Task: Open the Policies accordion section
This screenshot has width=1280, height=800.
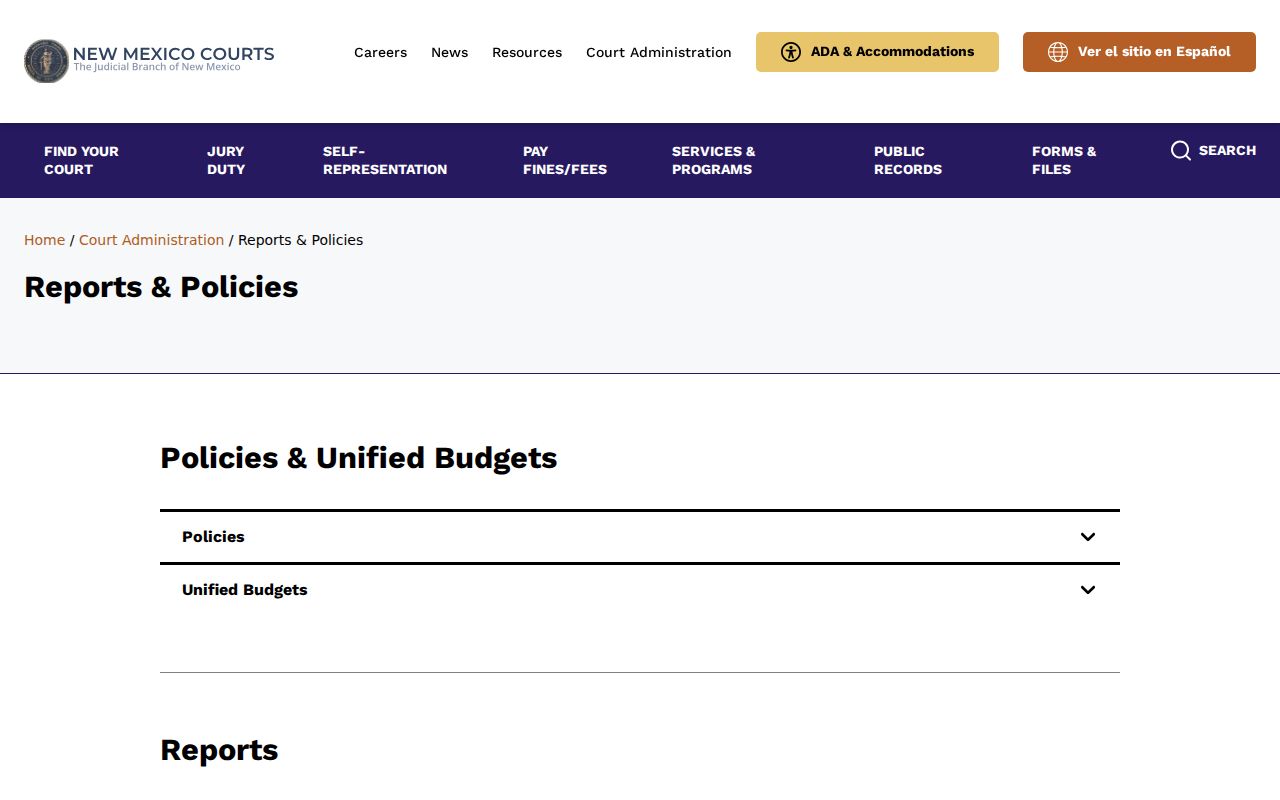Action: click(x=640, y=537)
